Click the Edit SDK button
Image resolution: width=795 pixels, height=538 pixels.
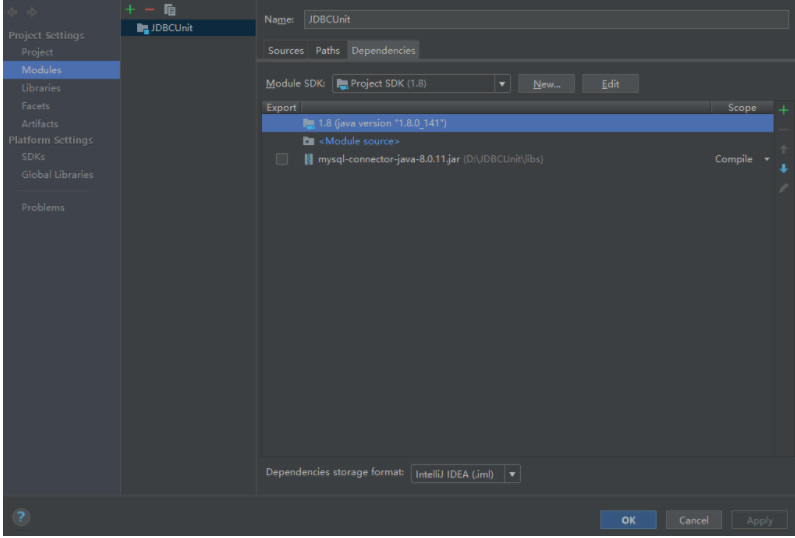click(610, 84)
